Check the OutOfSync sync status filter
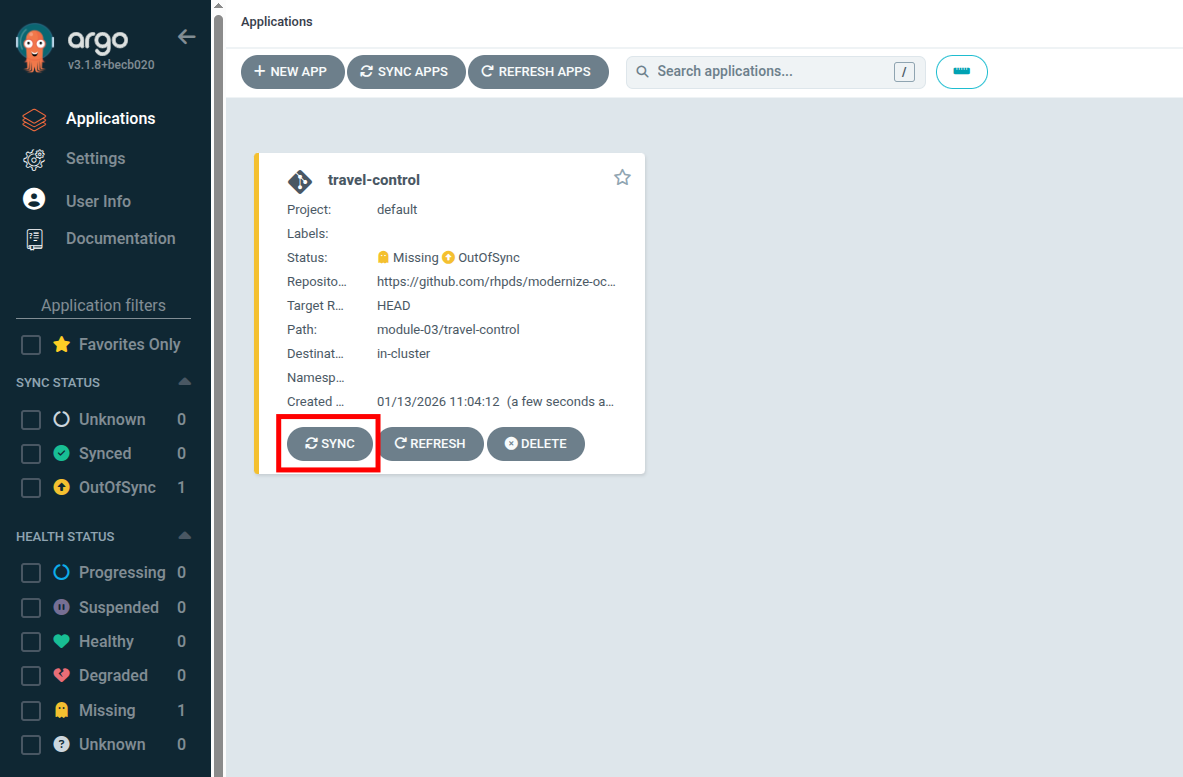 29,487
